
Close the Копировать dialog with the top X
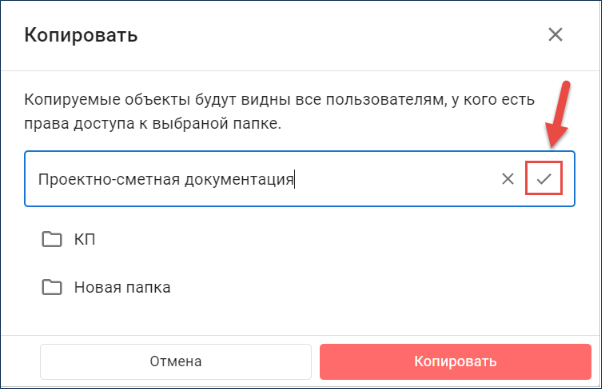point(555,35)
